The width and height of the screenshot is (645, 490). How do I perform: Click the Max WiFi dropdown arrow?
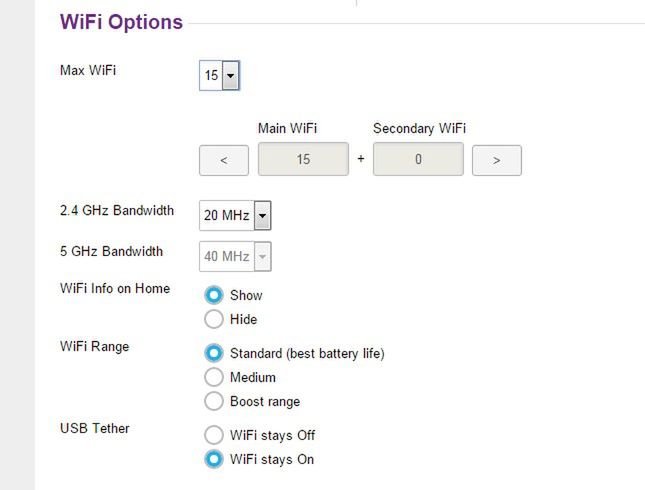pos(231,76)
